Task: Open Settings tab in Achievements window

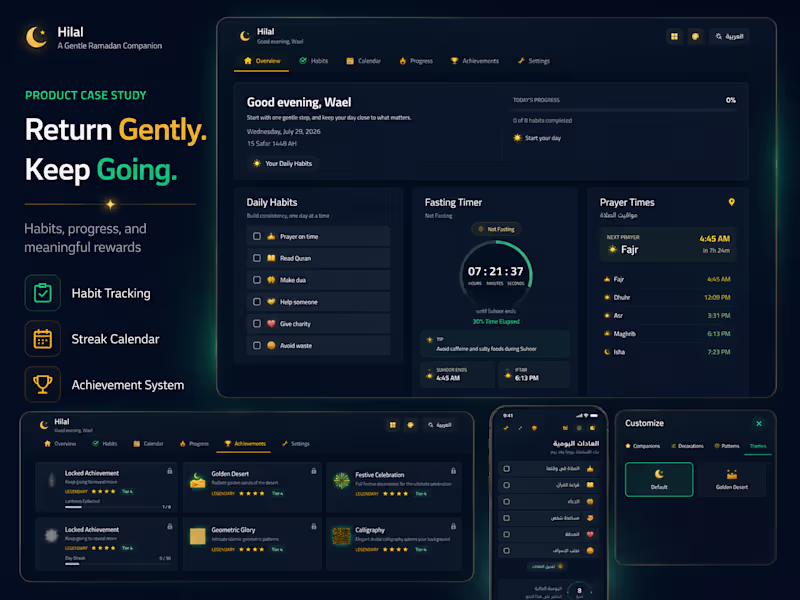Action: point(295,443)
